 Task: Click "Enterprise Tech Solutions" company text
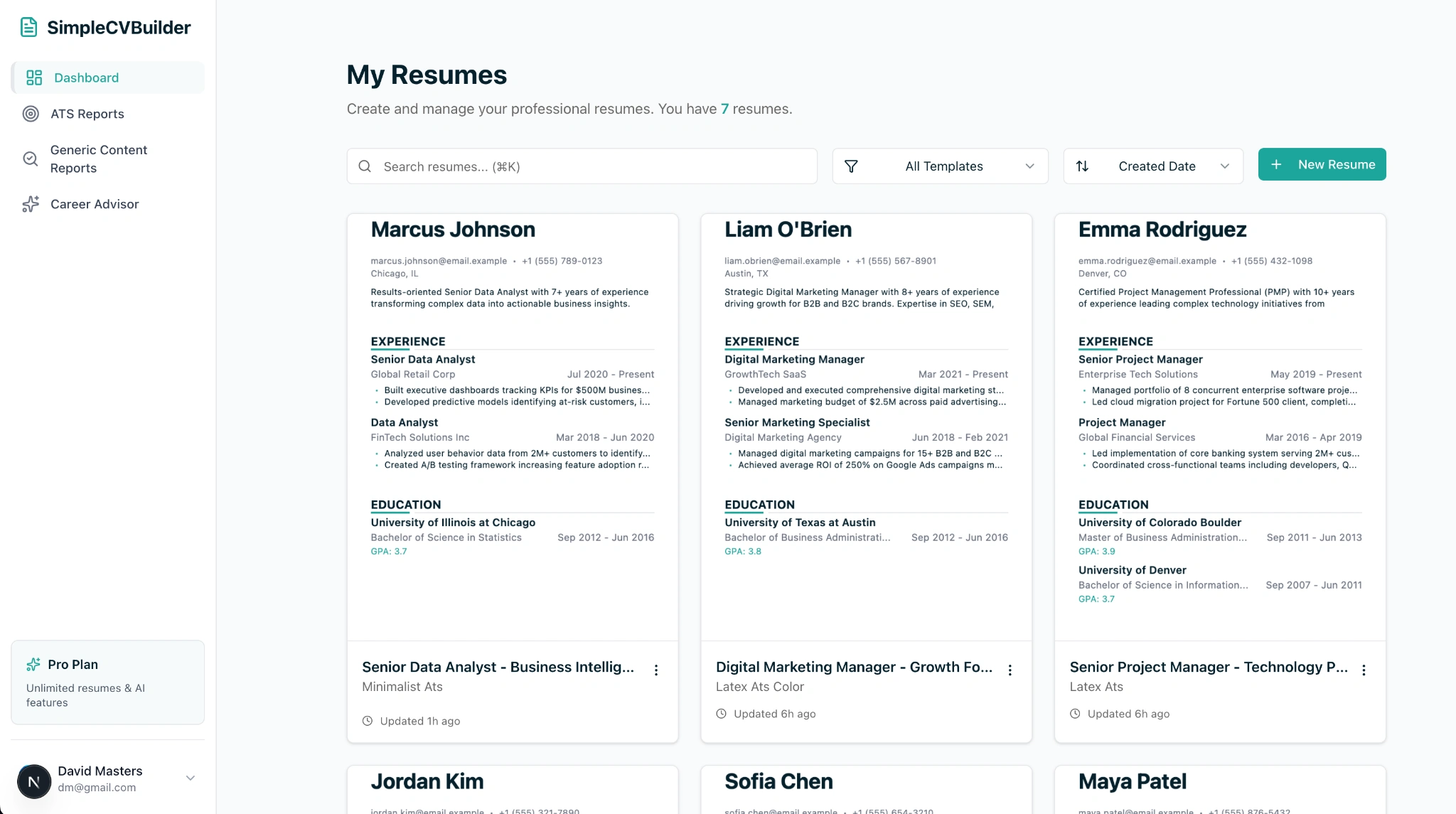tap(1137, 375)
